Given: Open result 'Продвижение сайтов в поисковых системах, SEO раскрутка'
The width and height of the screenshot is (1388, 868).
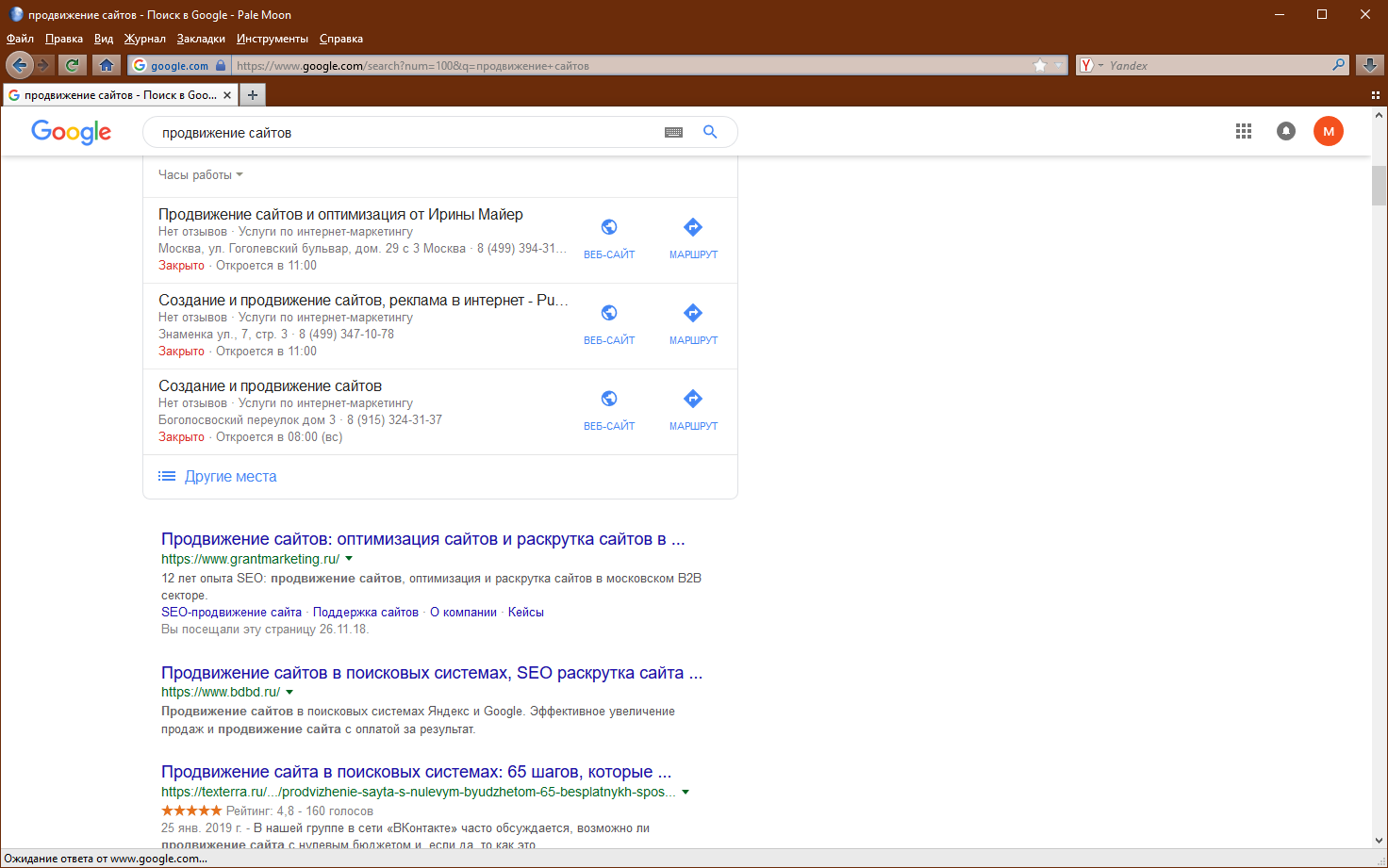Looking at the screenshot, I should pyautogui.click(x=432, y=673).
